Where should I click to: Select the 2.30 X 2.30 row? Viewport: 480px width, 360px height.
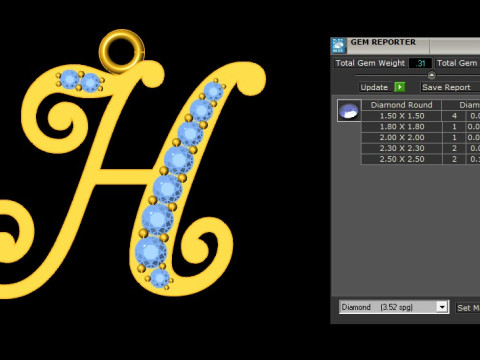point(421,148)
